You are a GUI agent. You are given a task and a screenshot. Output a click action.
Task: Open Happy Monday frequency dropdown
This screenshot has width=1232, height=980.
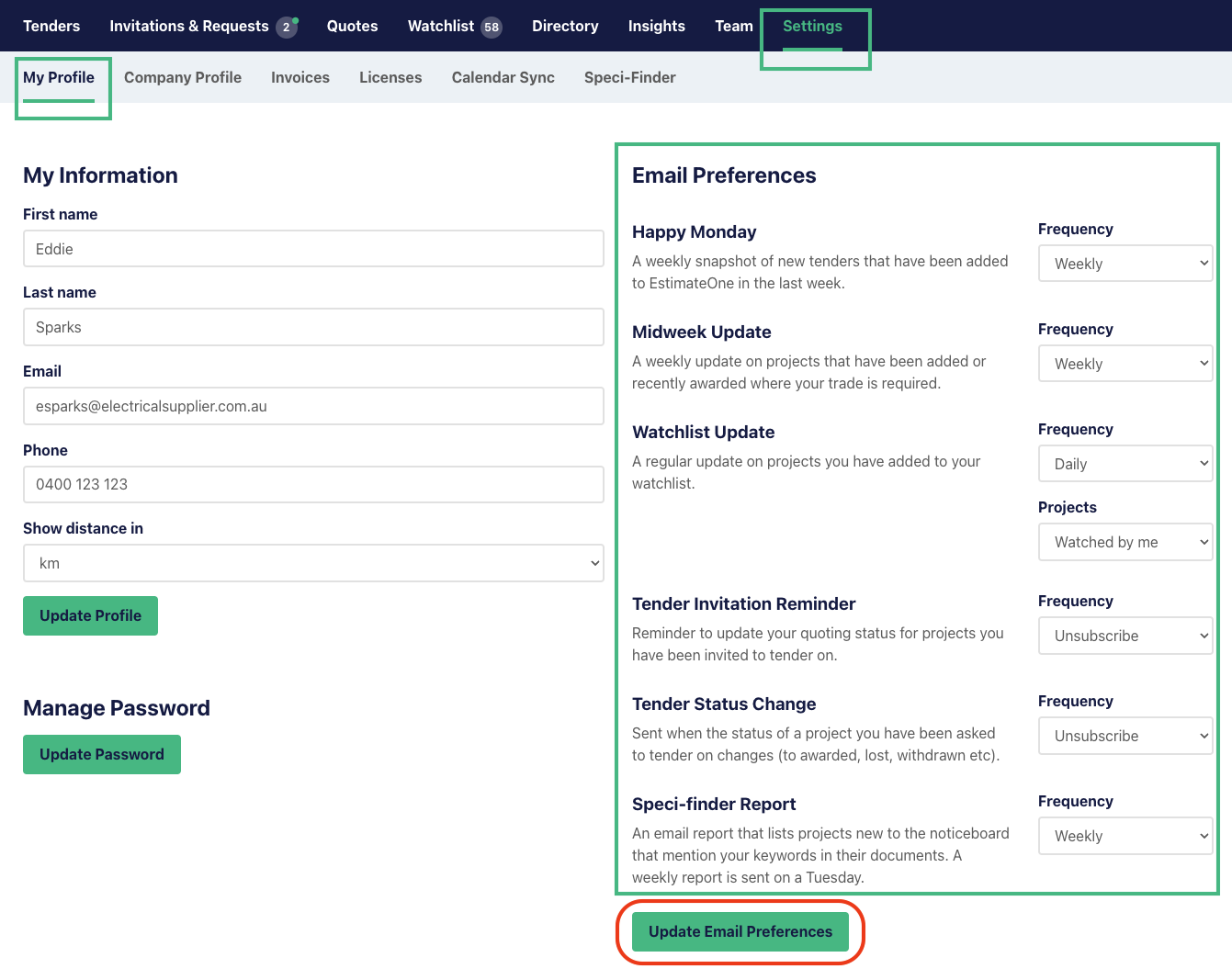coord(1125,264)
